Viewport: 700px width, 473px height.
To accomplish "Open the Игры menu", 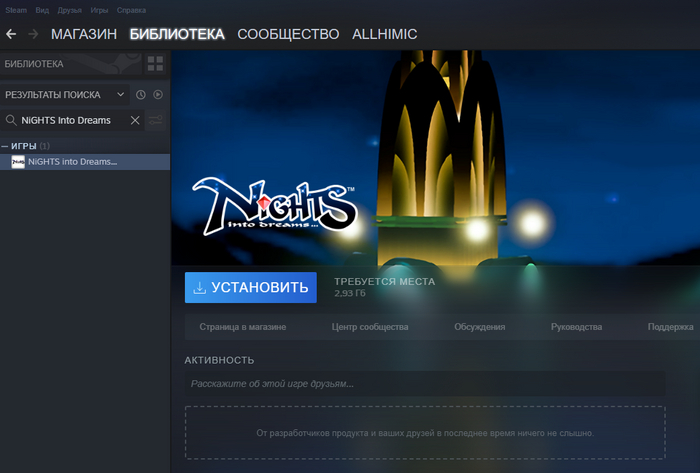I will [x=99, y=10].
